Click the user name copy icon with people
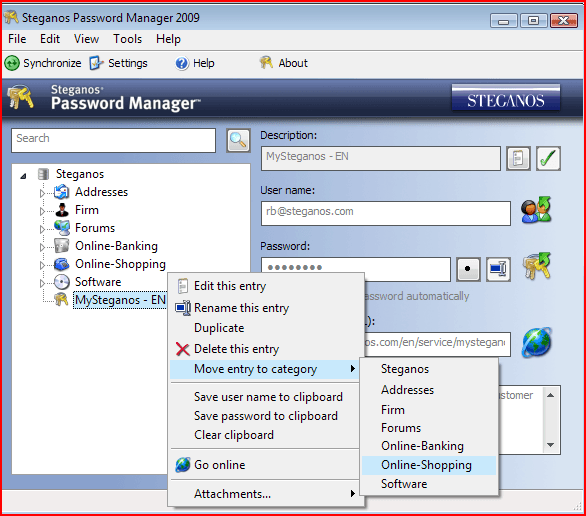 point(536,210)
